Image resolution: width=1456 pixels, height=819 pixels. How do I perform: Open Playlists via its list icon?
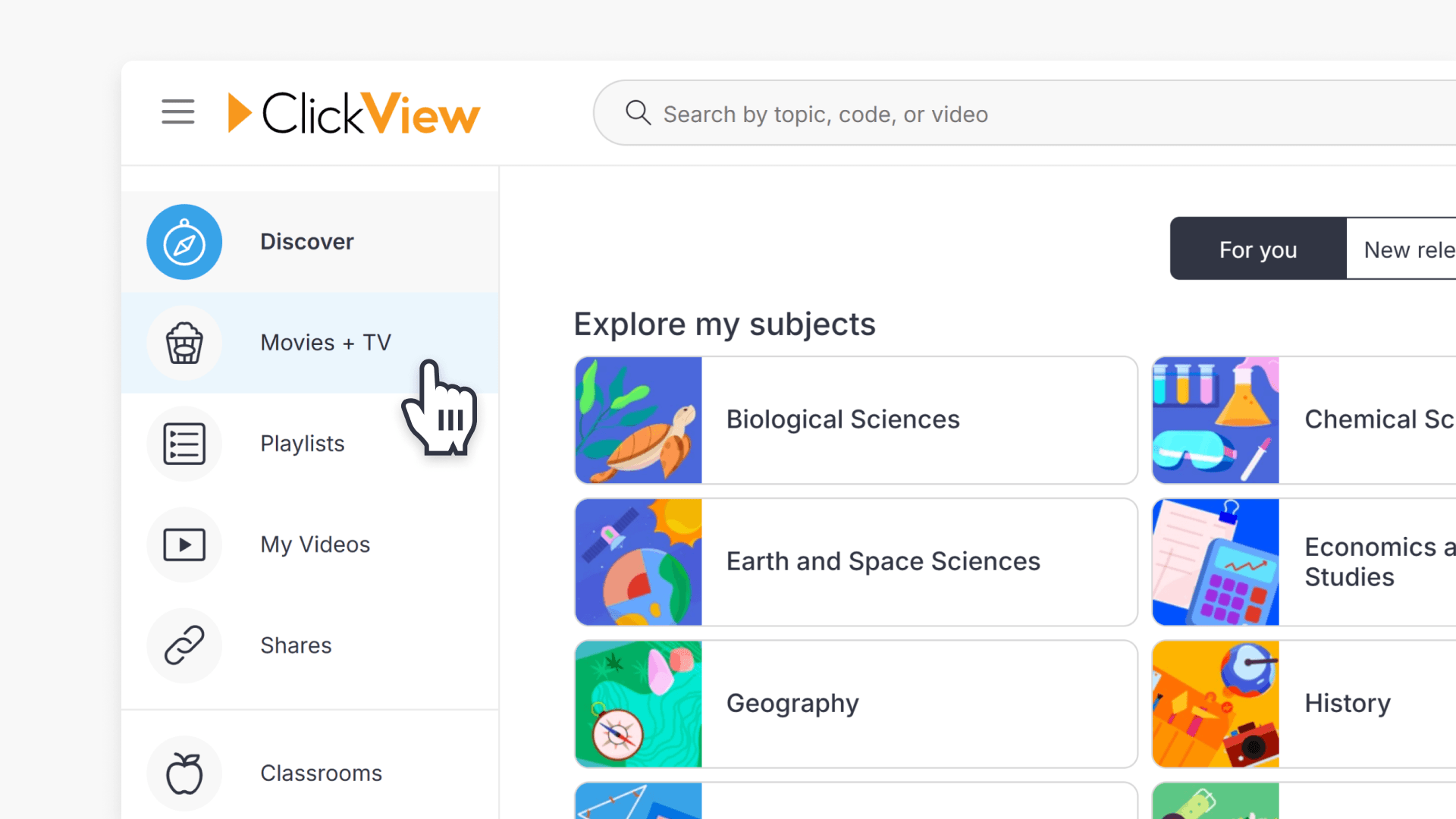(x=184, y=444)
